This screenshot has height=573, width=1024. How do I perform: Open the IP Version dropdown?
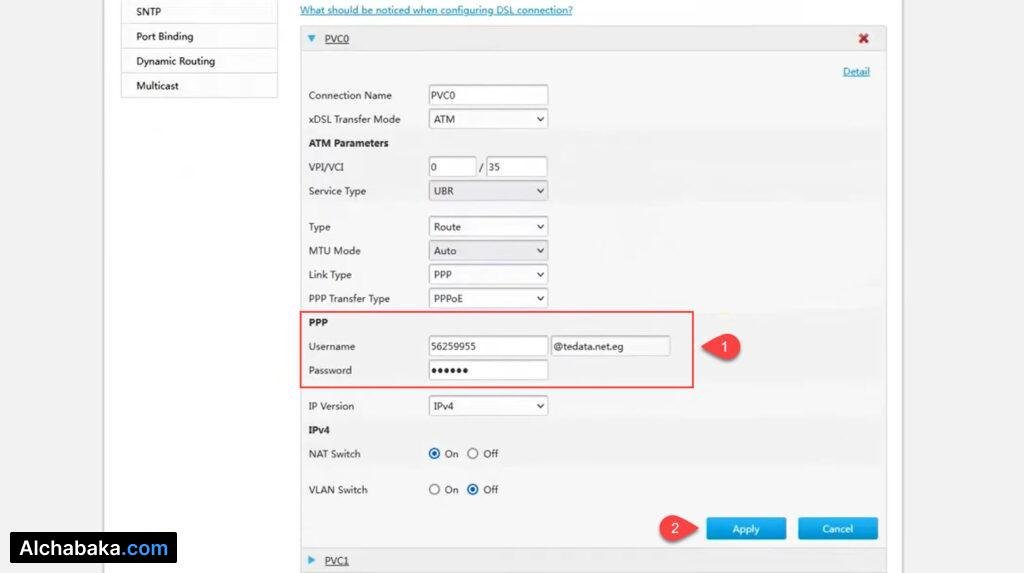[x=488, y=407]
